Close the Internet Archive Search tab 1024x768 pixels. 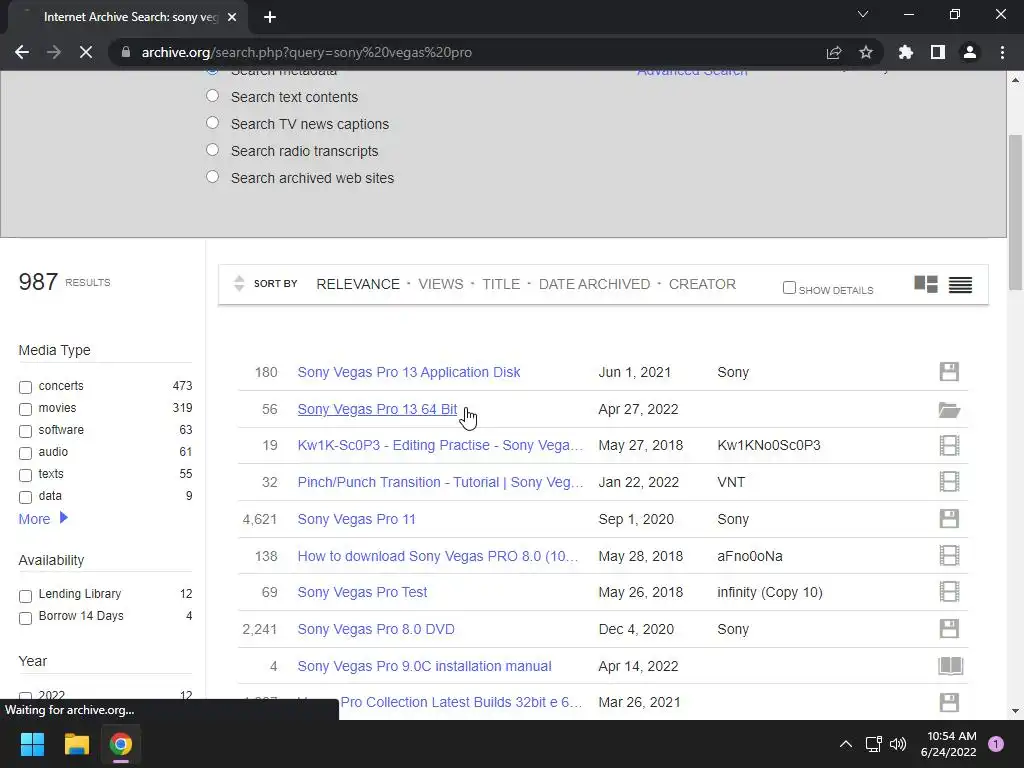tap(232, 17)
